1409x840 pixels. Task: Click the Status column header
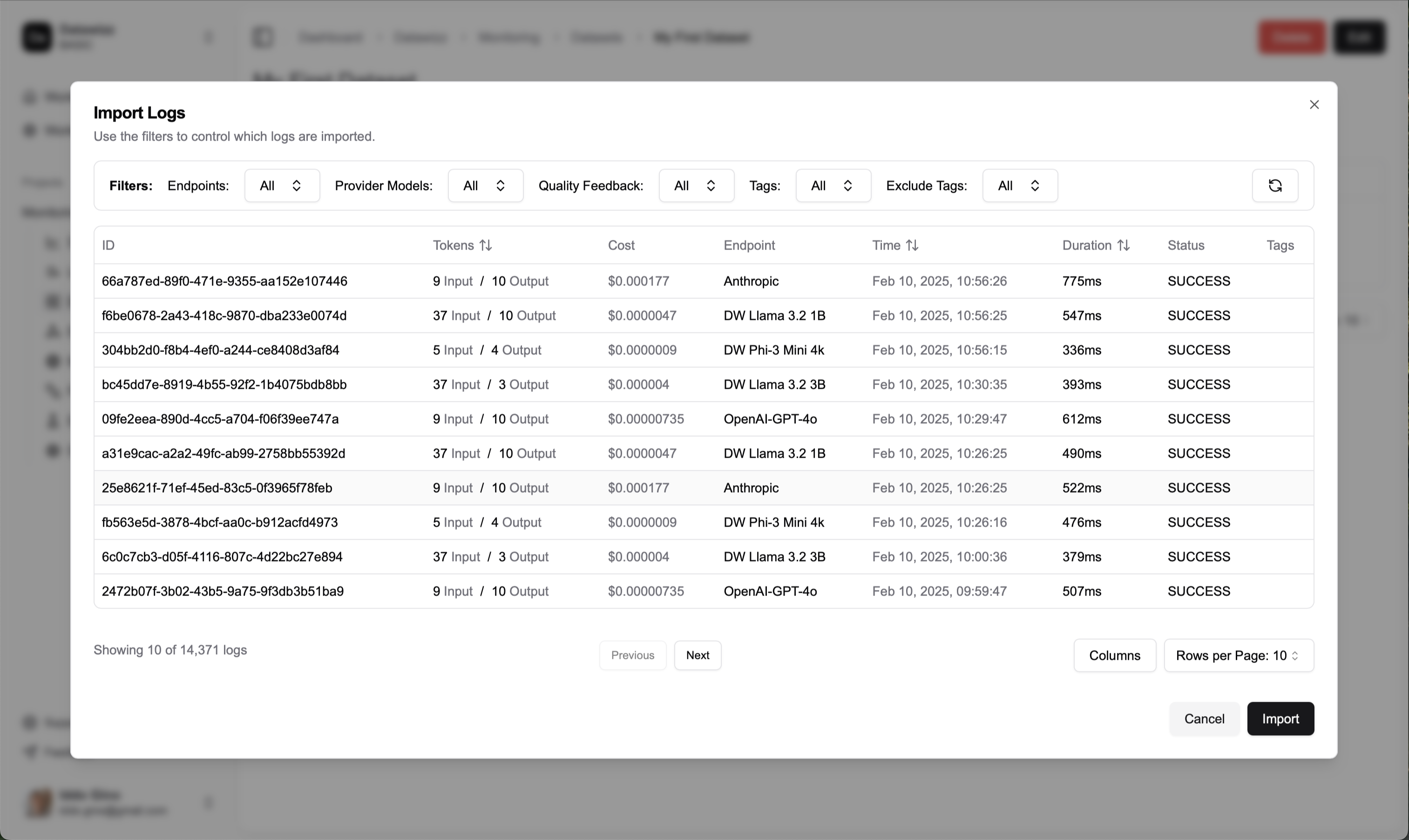(1186, 244)
